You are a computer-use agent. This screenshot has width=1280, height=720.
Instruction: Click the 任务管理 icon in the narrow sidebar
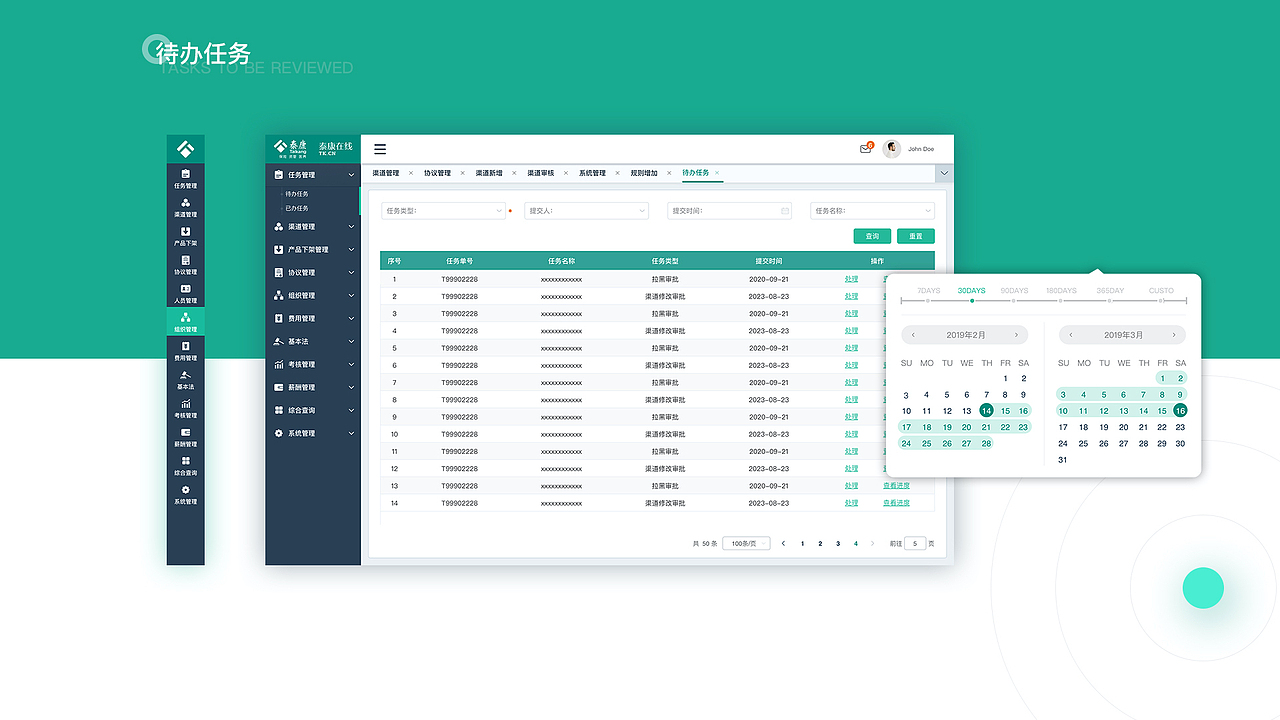[x=185, y=178]
